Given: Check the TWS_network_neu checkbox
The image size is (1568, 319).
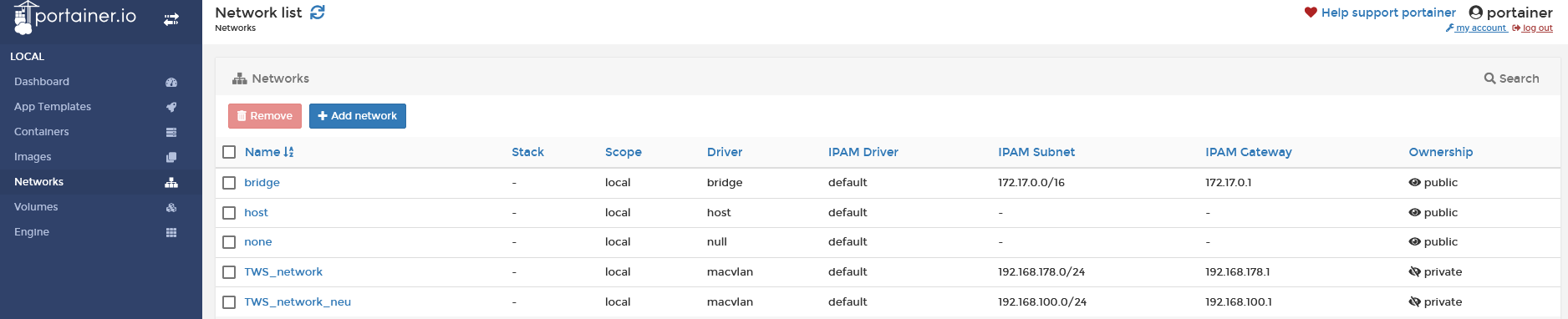Looking at the screenshot, I should (229, 302).
